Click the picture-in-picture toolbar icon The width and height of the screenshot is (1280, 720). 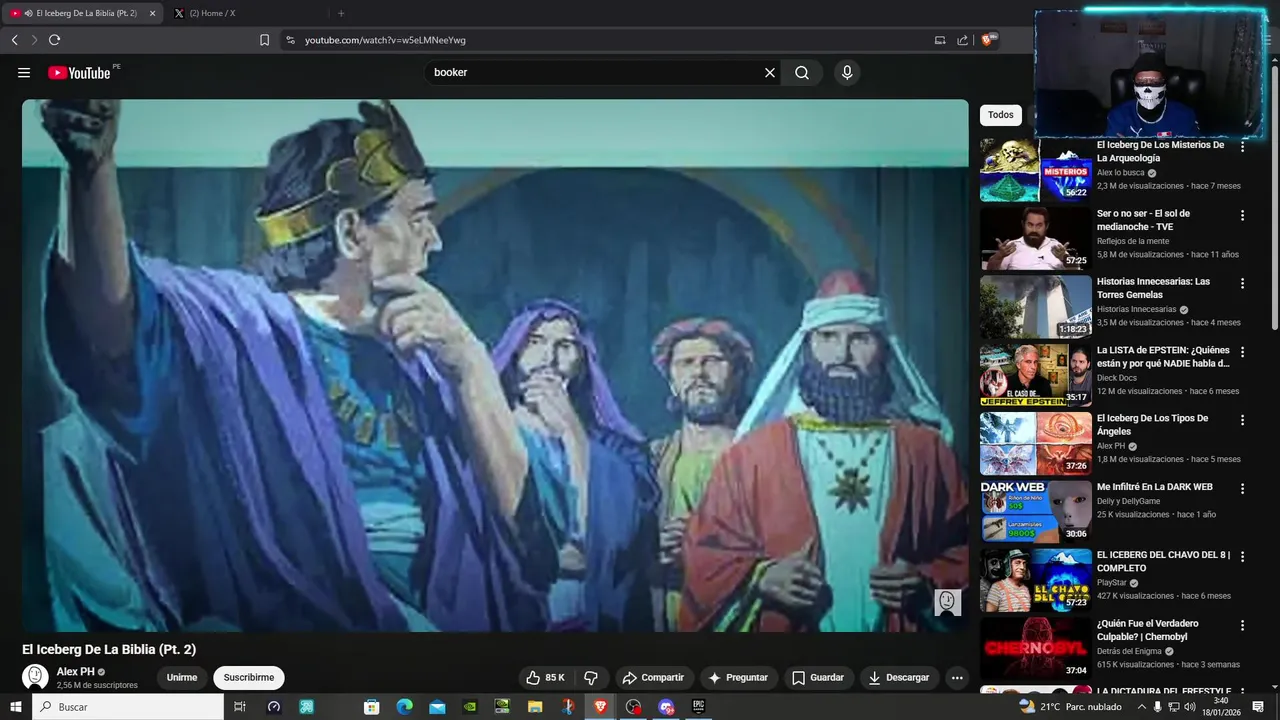940,40
